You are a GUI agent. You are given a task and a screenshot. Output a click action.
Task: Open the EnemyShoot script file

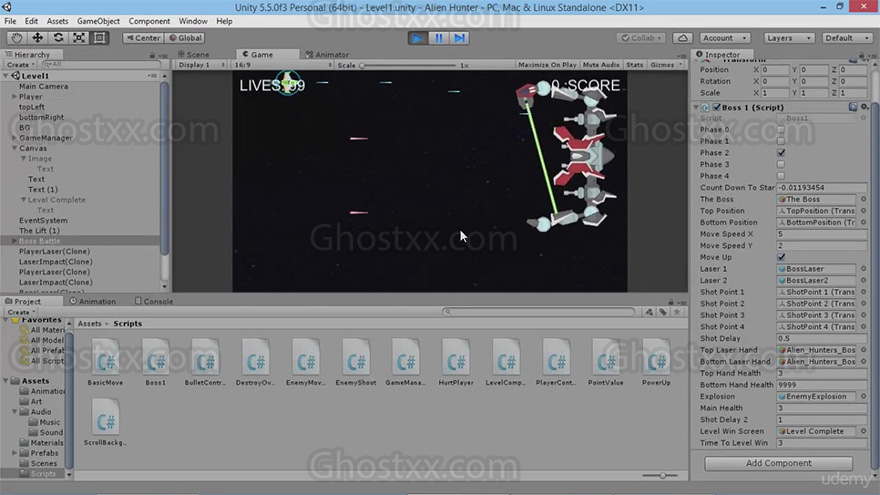[356, 362]
